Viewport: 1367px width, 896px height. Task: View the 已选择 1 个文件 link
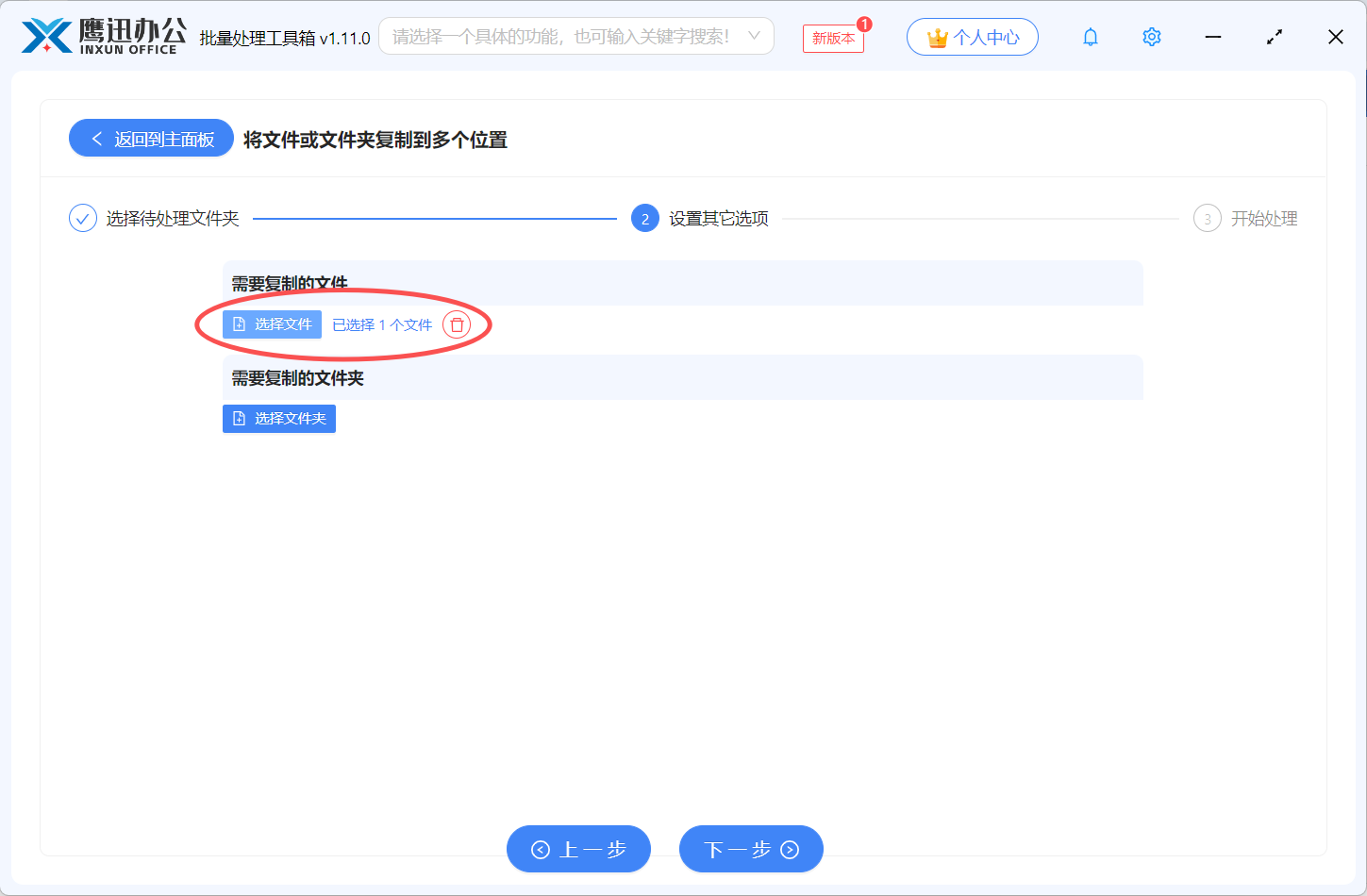(x=382, y=324)
